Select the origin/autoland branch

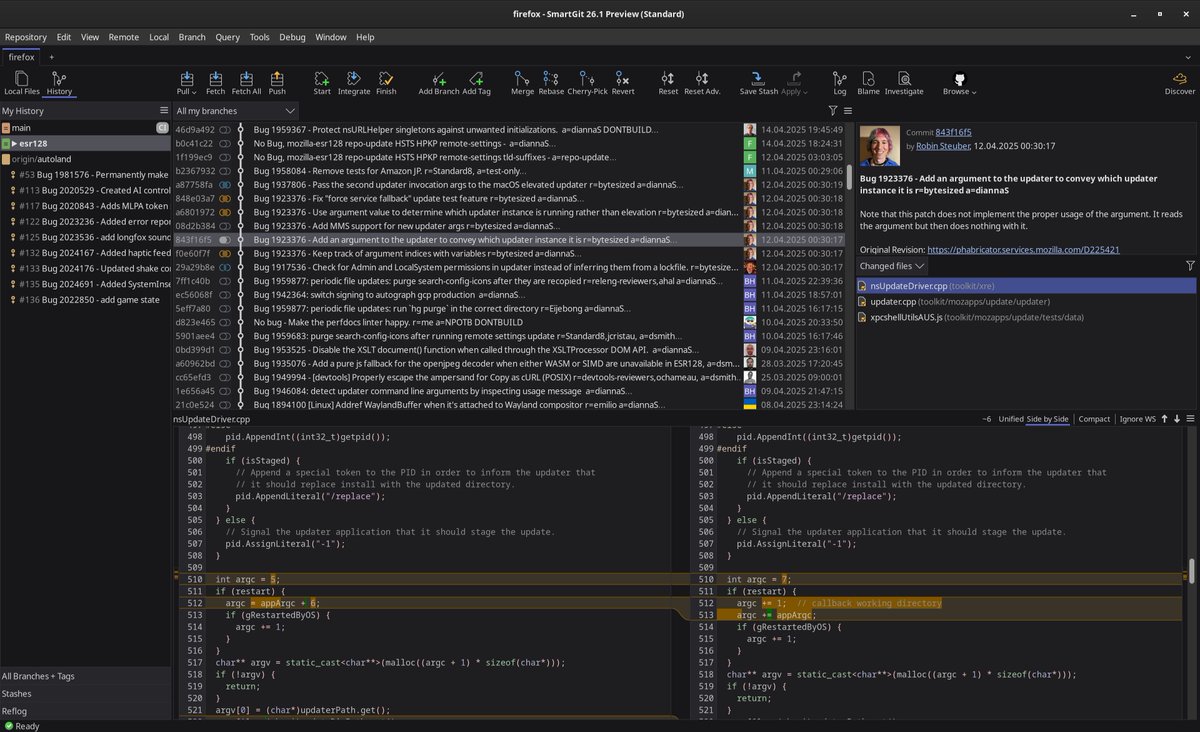coord(85,159)
